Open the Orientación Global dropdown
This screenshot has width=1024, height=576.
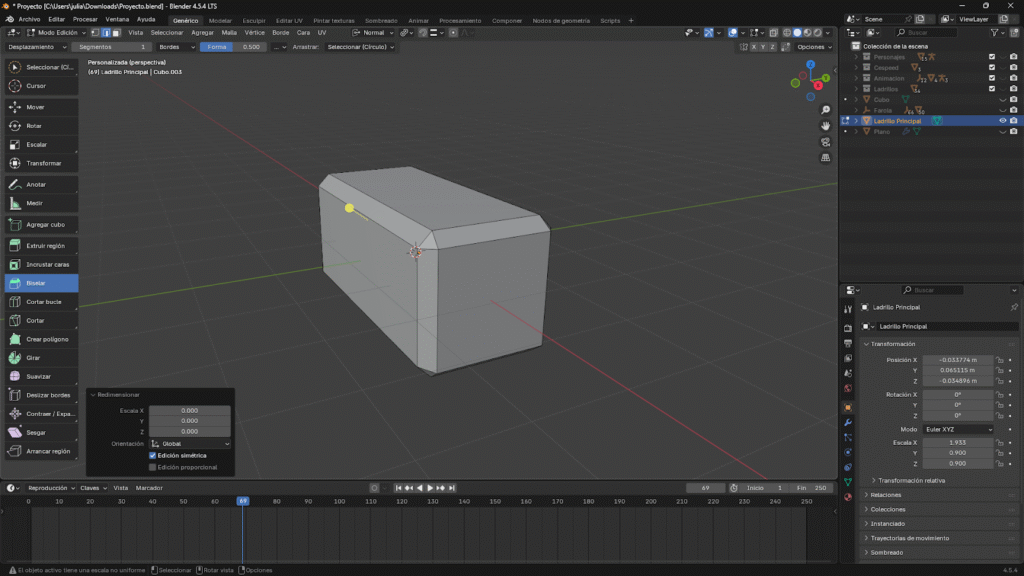[190, 443]
